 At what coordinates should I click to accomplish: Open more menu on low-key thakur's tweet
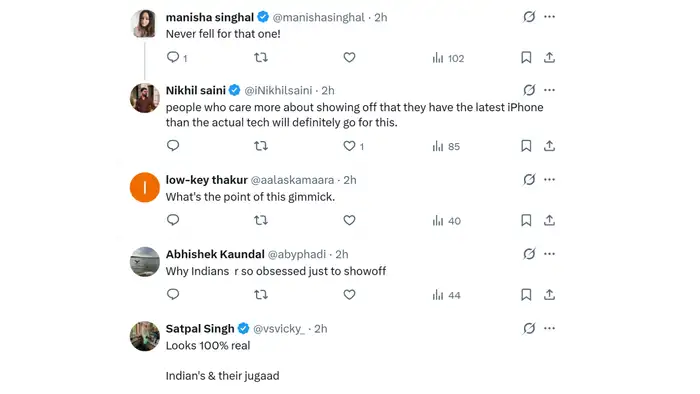tap(550, 179)
